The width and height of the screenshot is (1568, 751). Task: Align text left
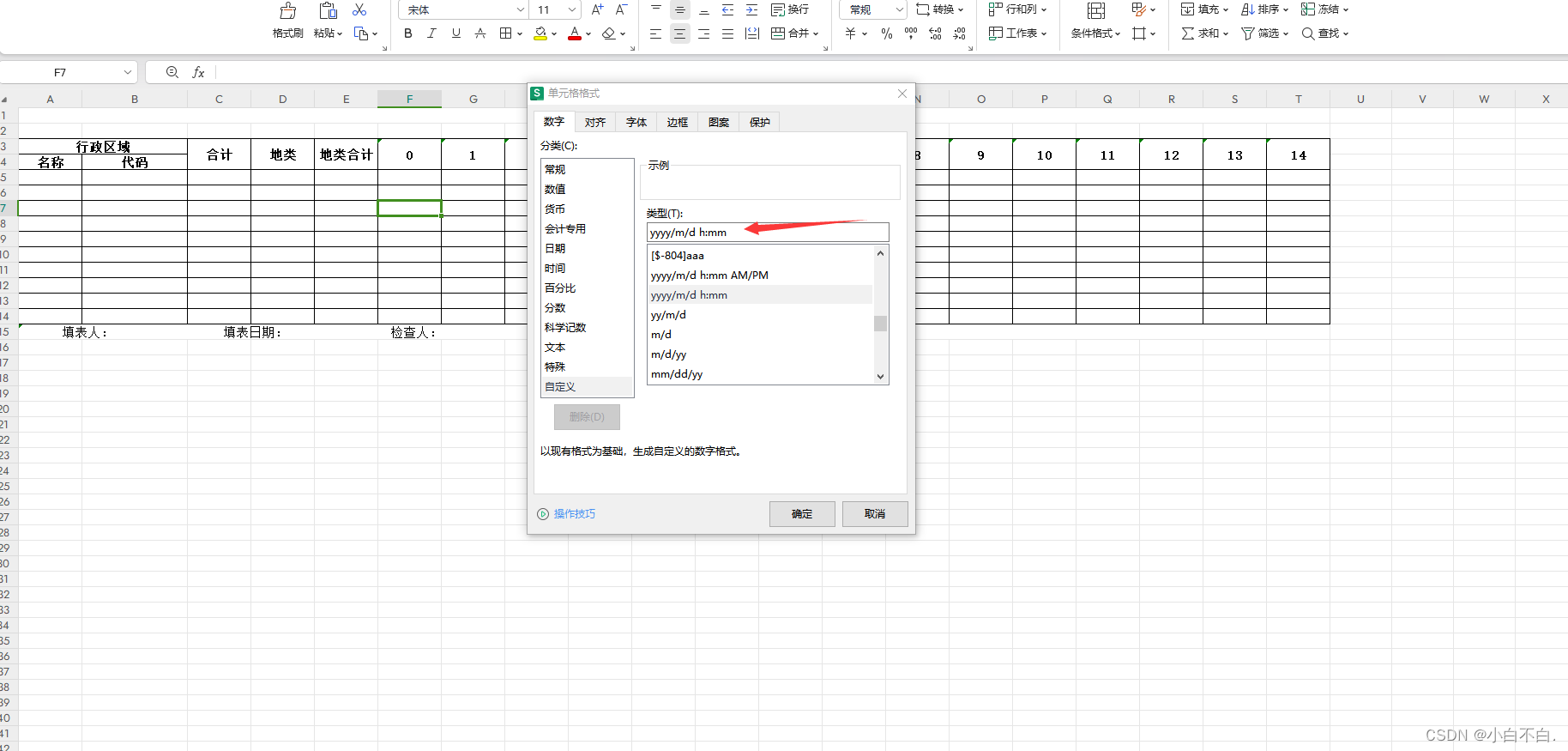coord(656,33)
